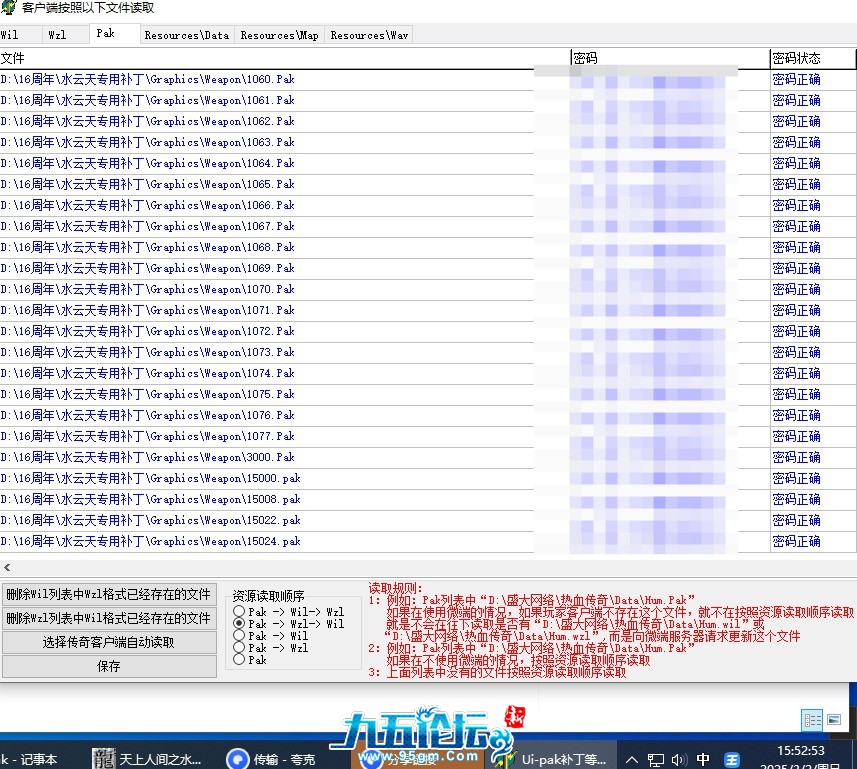Click the 密码状态 column header
Viewport: 857px width, 769px height.
coord(813,58)
